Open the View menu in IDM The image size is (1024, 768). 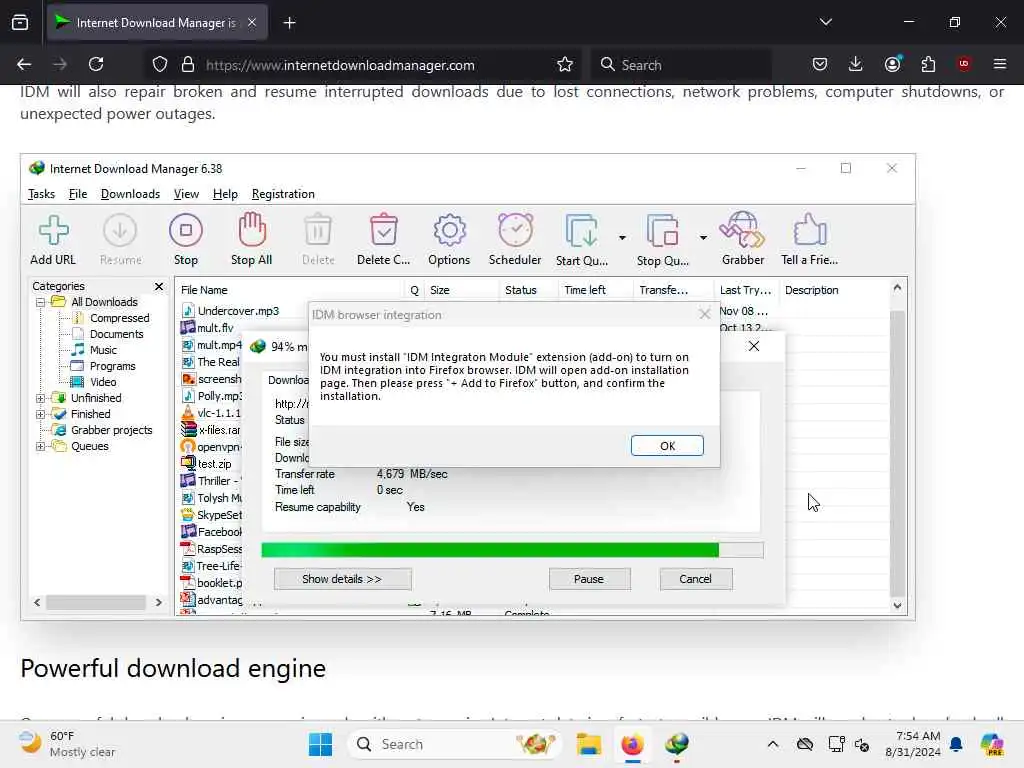[x=186, y=194]
